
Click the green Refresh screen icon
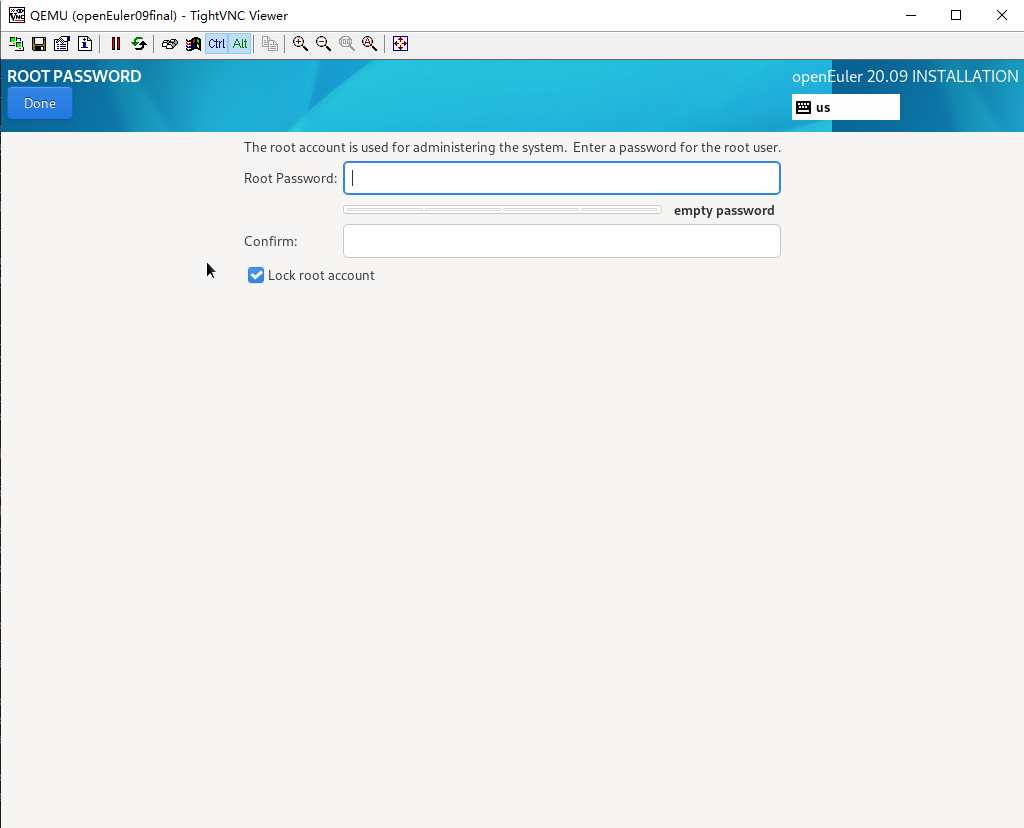pos(139,44)
